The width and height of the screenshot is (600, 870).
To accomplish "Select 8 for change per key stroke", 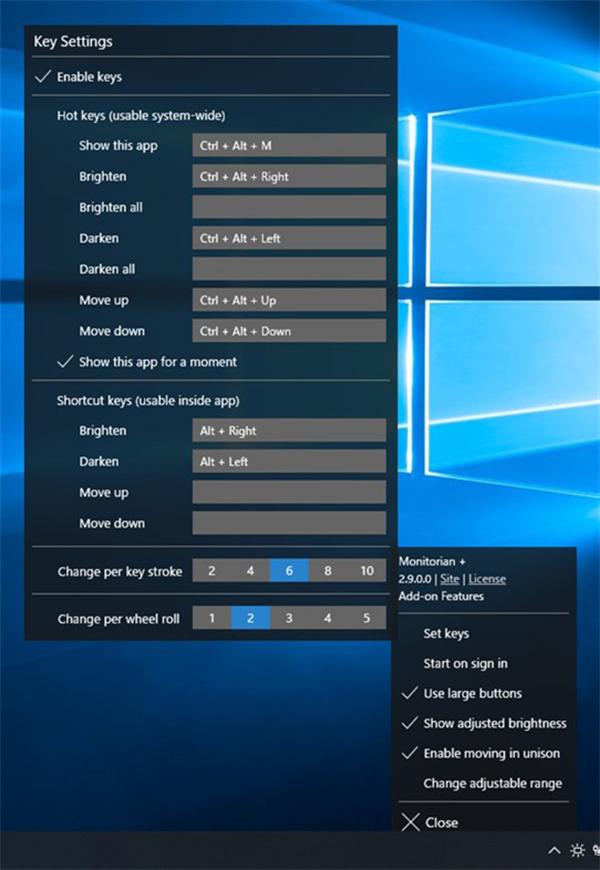I will (327, 571).
